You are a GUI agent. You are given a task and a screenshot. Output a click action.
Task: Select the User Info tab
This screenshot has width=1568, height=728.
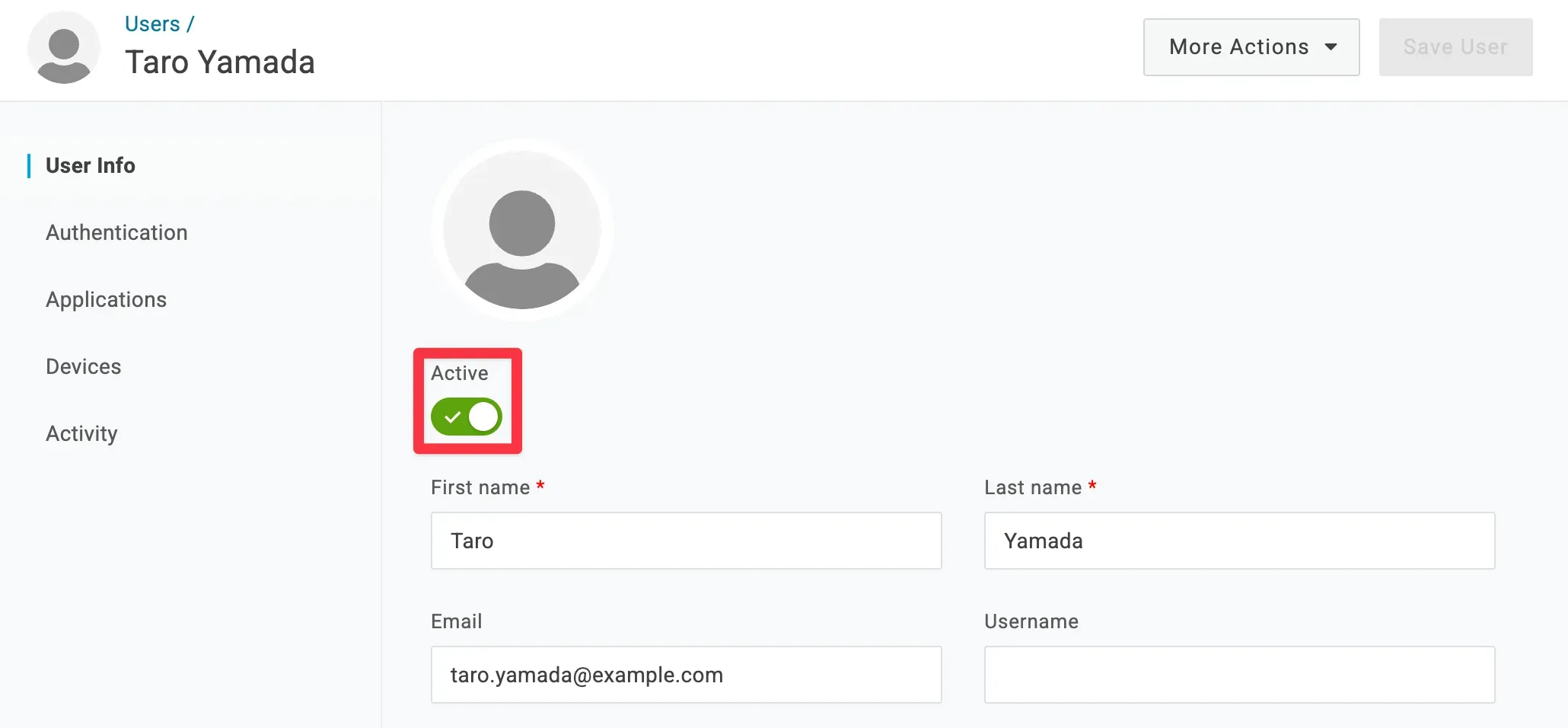(x=91, y=165)
